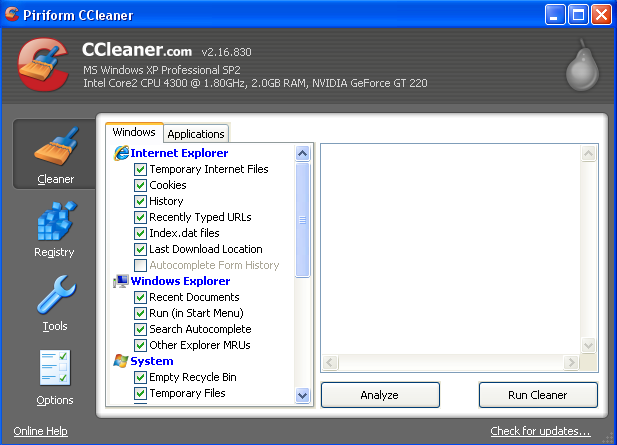Toggle Run (in Start Menu) checkbox

coord(140,314)
